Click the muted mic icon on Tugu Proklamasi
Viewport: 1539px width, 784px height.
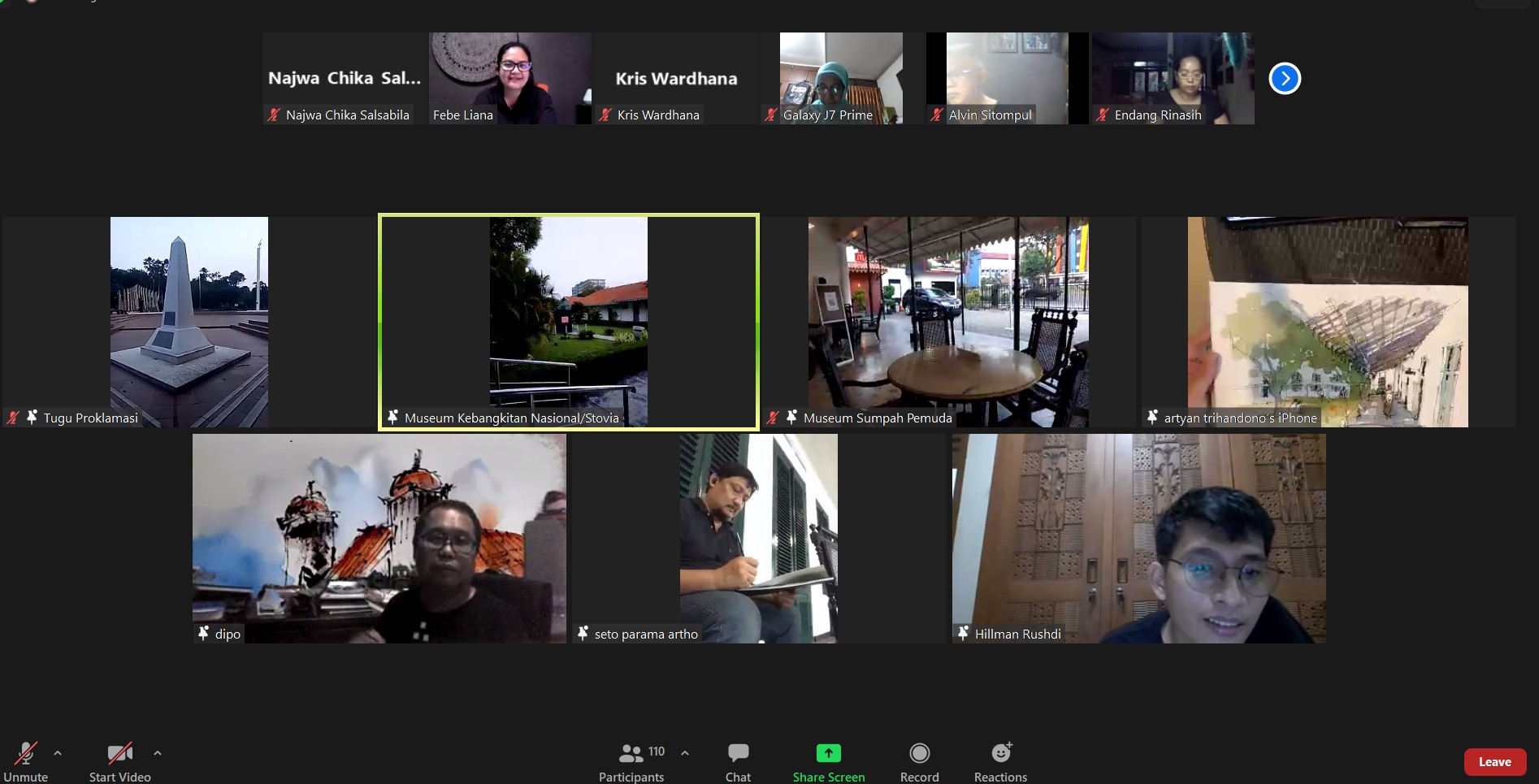(x=13, y=418)
